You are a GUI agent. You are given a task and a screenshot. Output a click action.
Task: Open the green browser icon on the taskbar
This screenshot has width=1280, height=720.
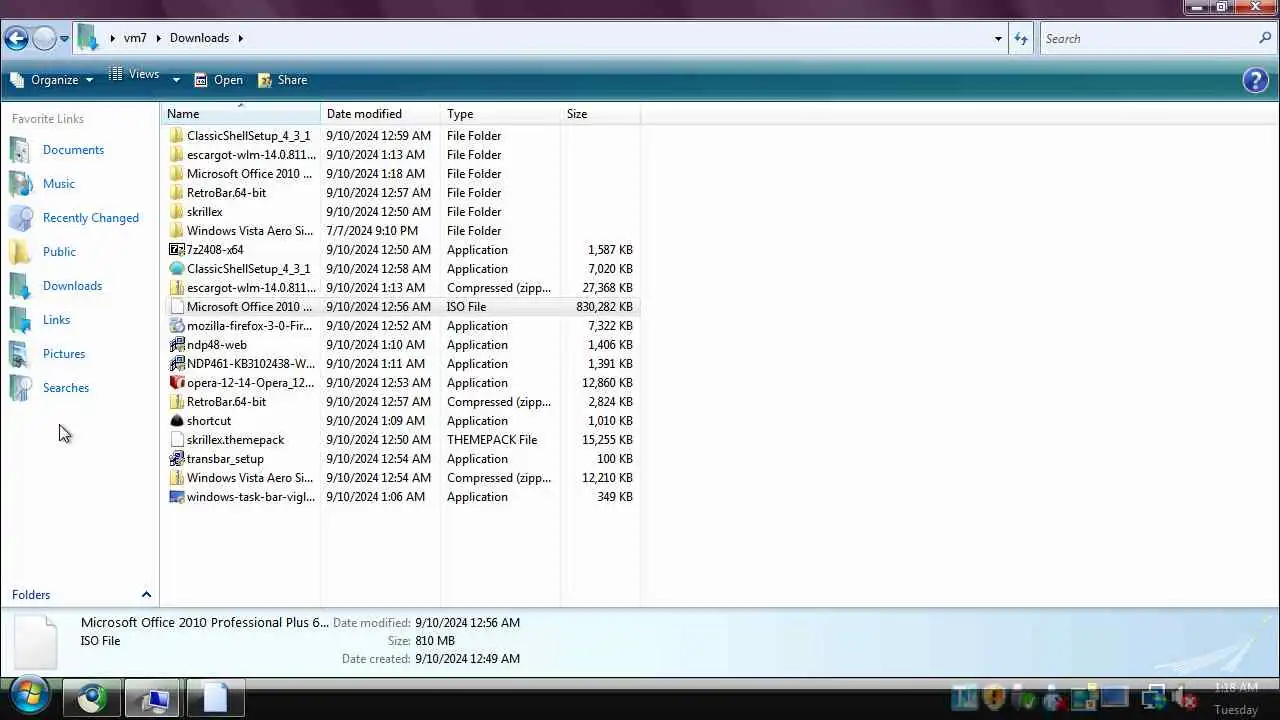pyautogui.click(x=92, y=698)
